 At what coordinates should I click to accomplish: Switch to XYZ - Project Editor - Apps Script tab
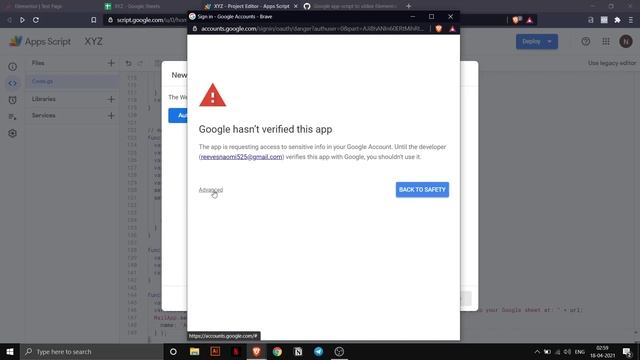point(251,6)
